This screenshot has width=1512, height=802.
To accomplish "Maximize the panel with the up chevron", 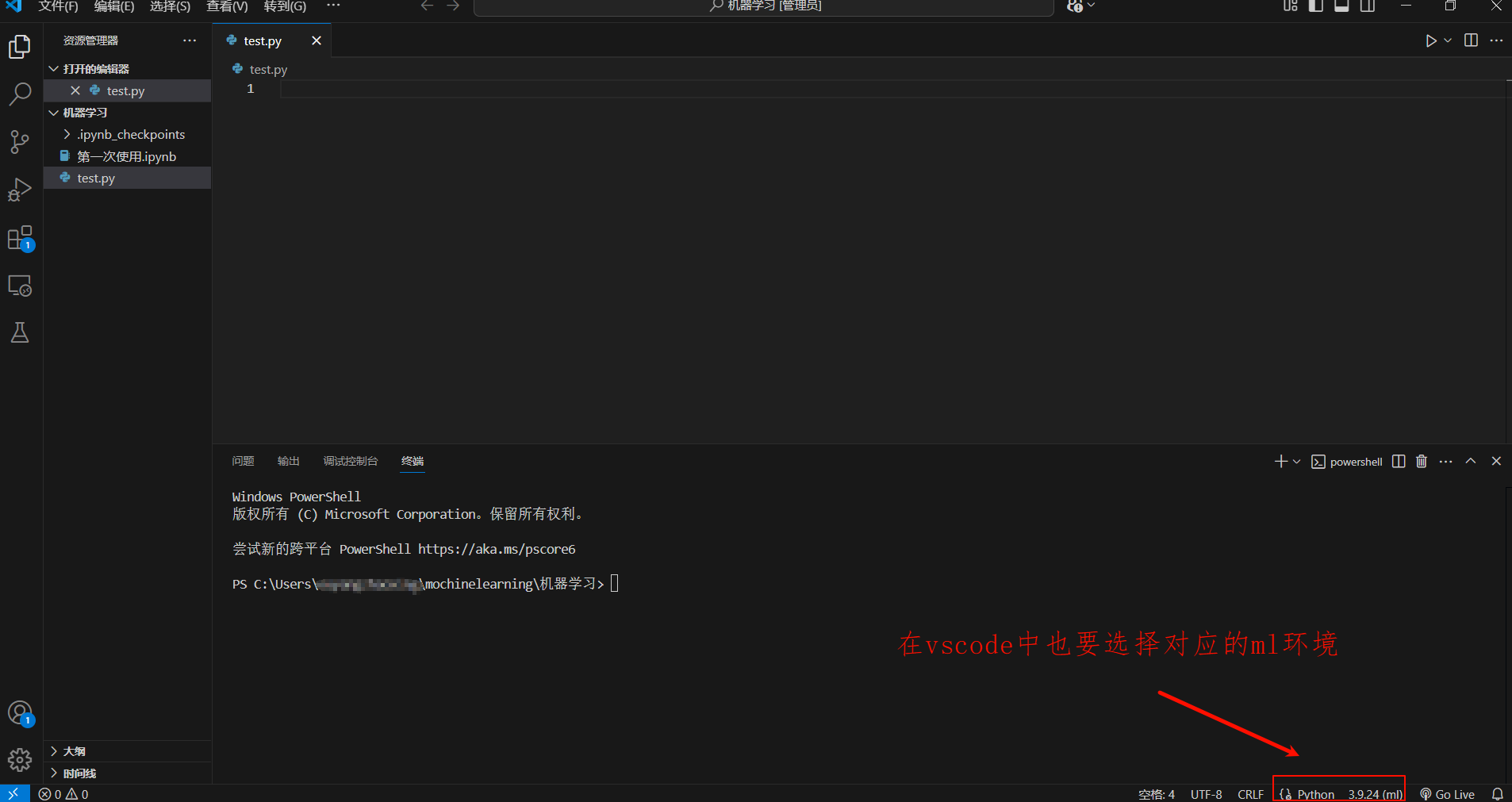I will click(x=1471, y=462).
